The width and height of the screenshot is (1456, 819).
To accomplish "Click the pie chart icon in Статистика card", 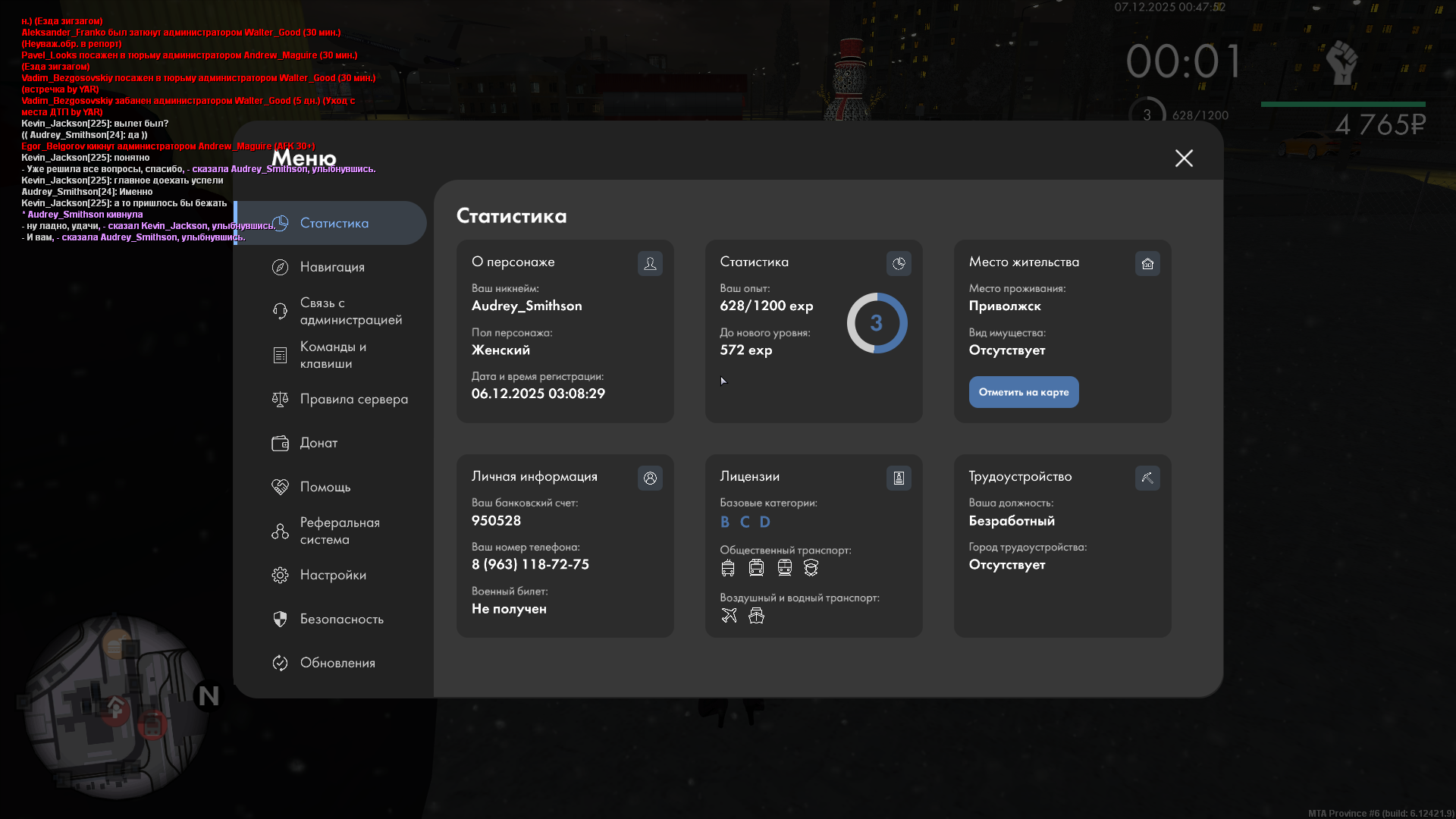I will coord(899,264).
